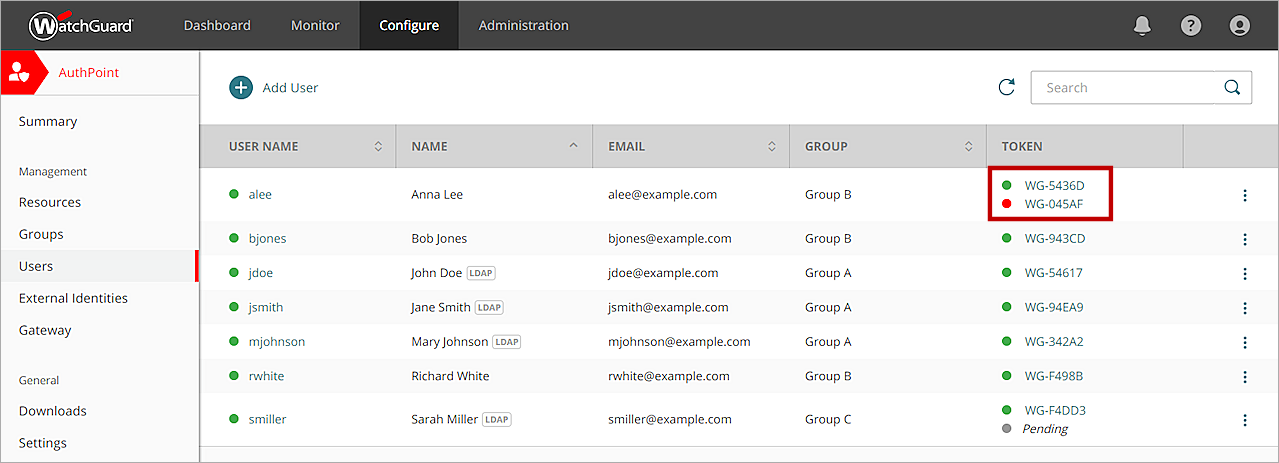Sort table by Group column
The height and width of the screenshot is (463, 1279).
tap(969, 147)
